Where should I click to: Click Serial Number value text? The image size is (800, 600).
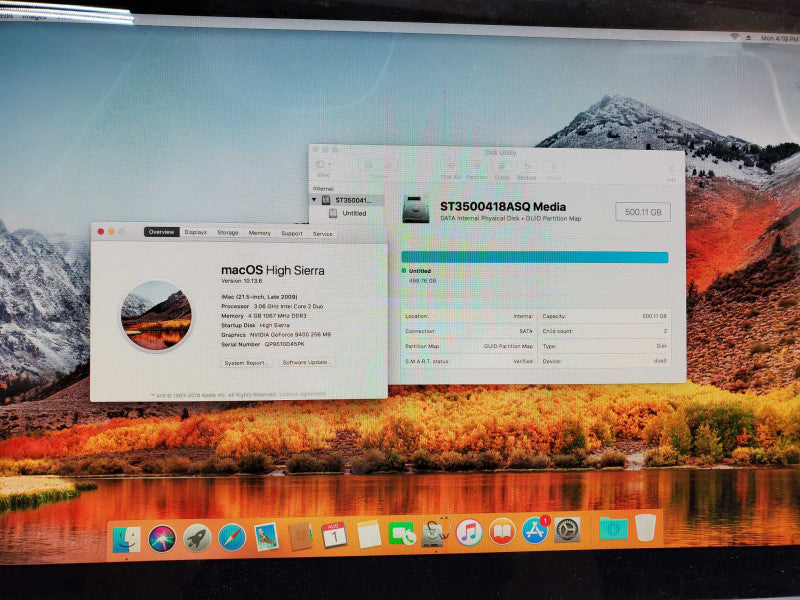[284, 344]
